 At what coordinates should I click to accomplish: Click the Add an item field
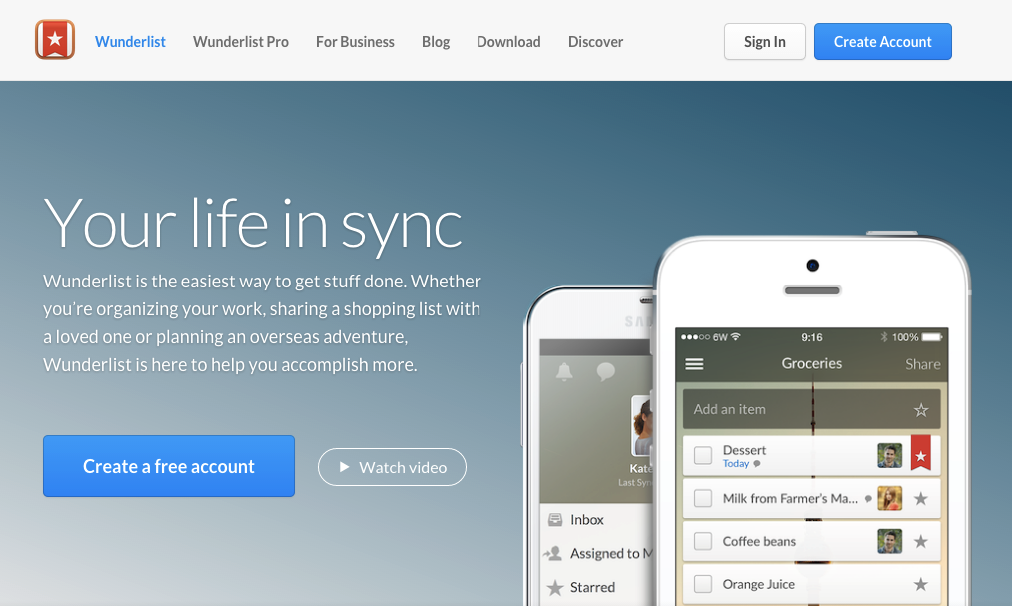(x=811, y=409)
